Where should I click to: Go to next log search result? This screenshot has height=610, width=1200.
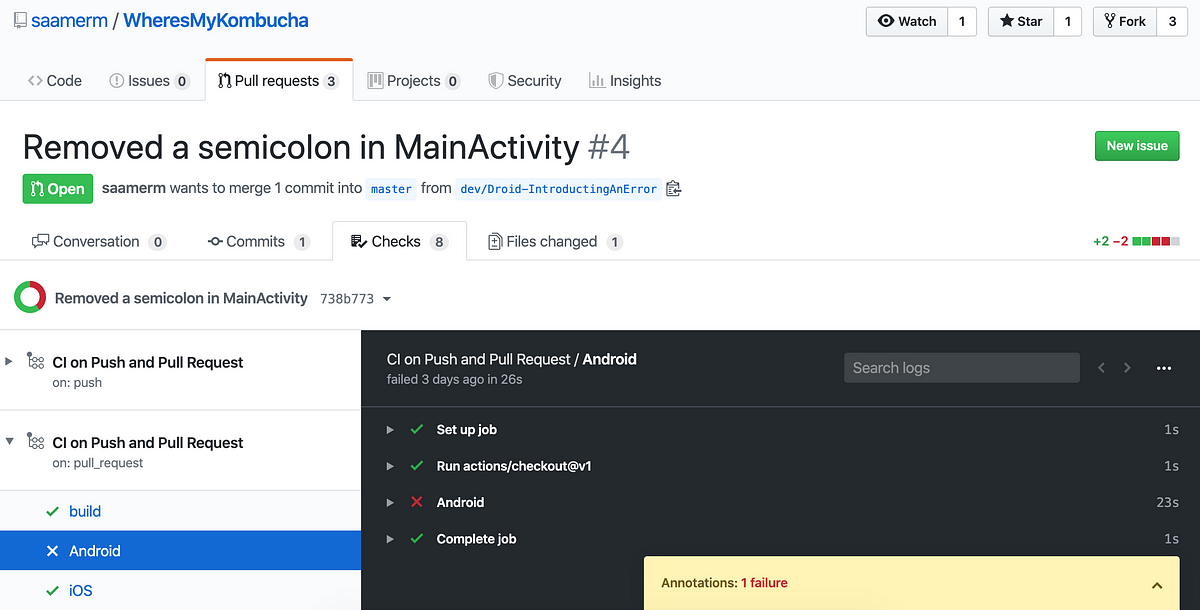coord(1127,368)
